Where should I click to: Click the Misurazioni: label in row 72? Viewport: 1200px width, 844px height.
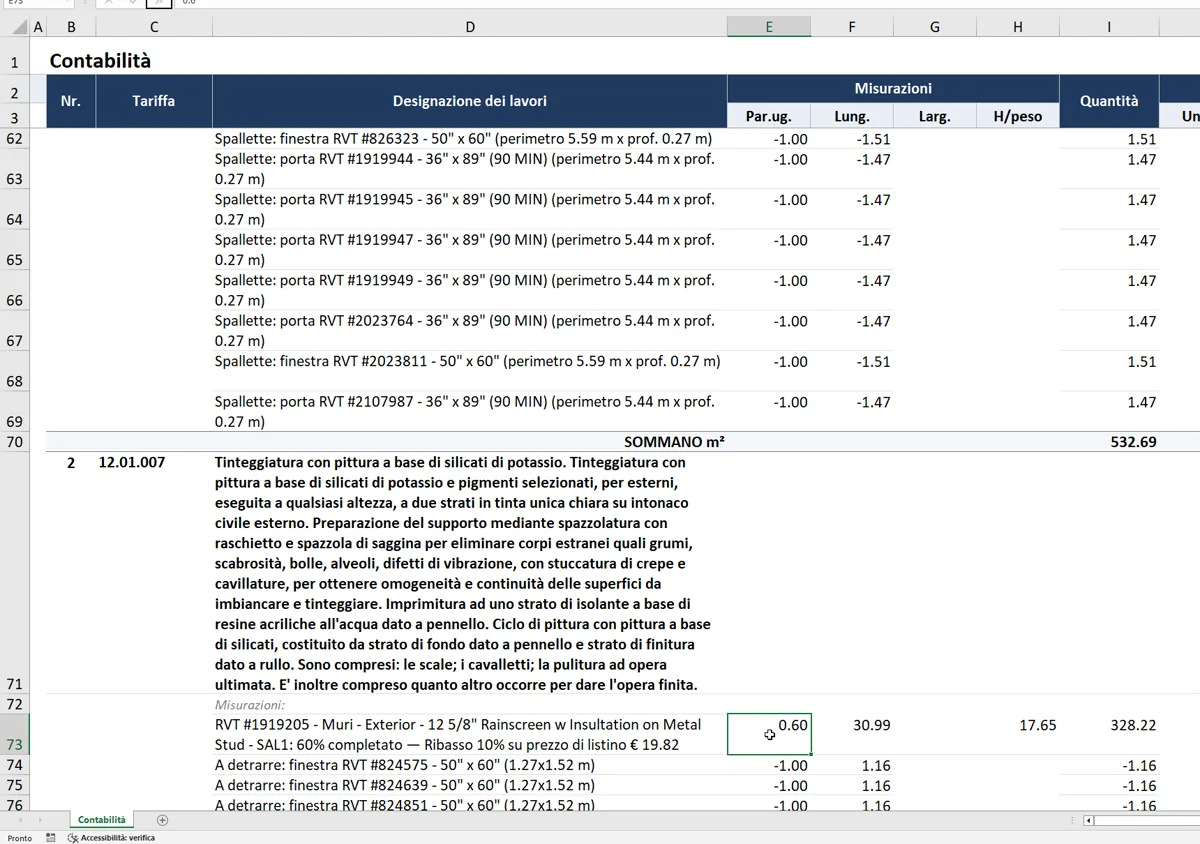coord(250,704)
